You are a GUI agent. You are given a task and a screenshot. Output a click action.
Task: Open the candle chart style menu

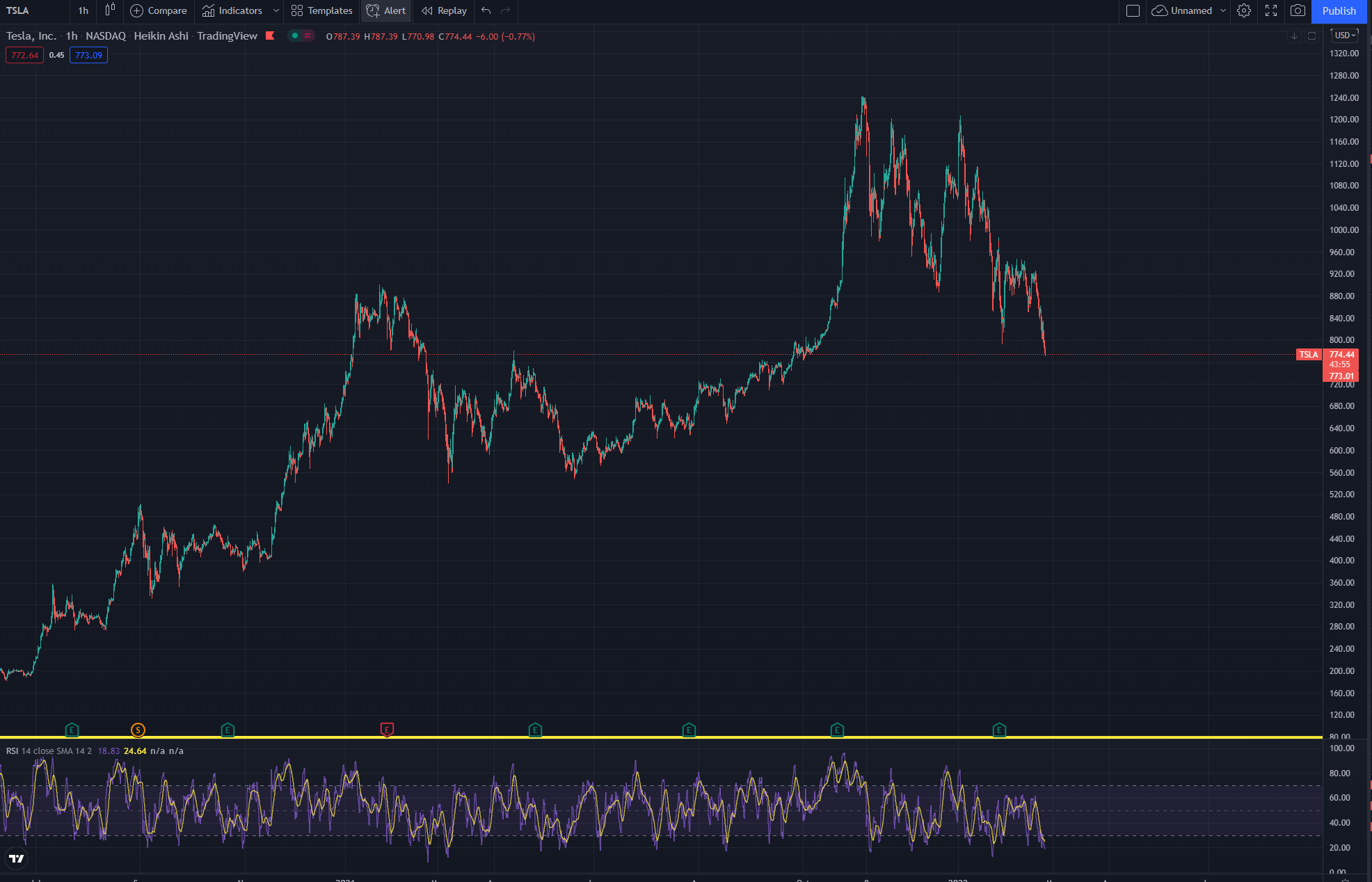(110, 10)
